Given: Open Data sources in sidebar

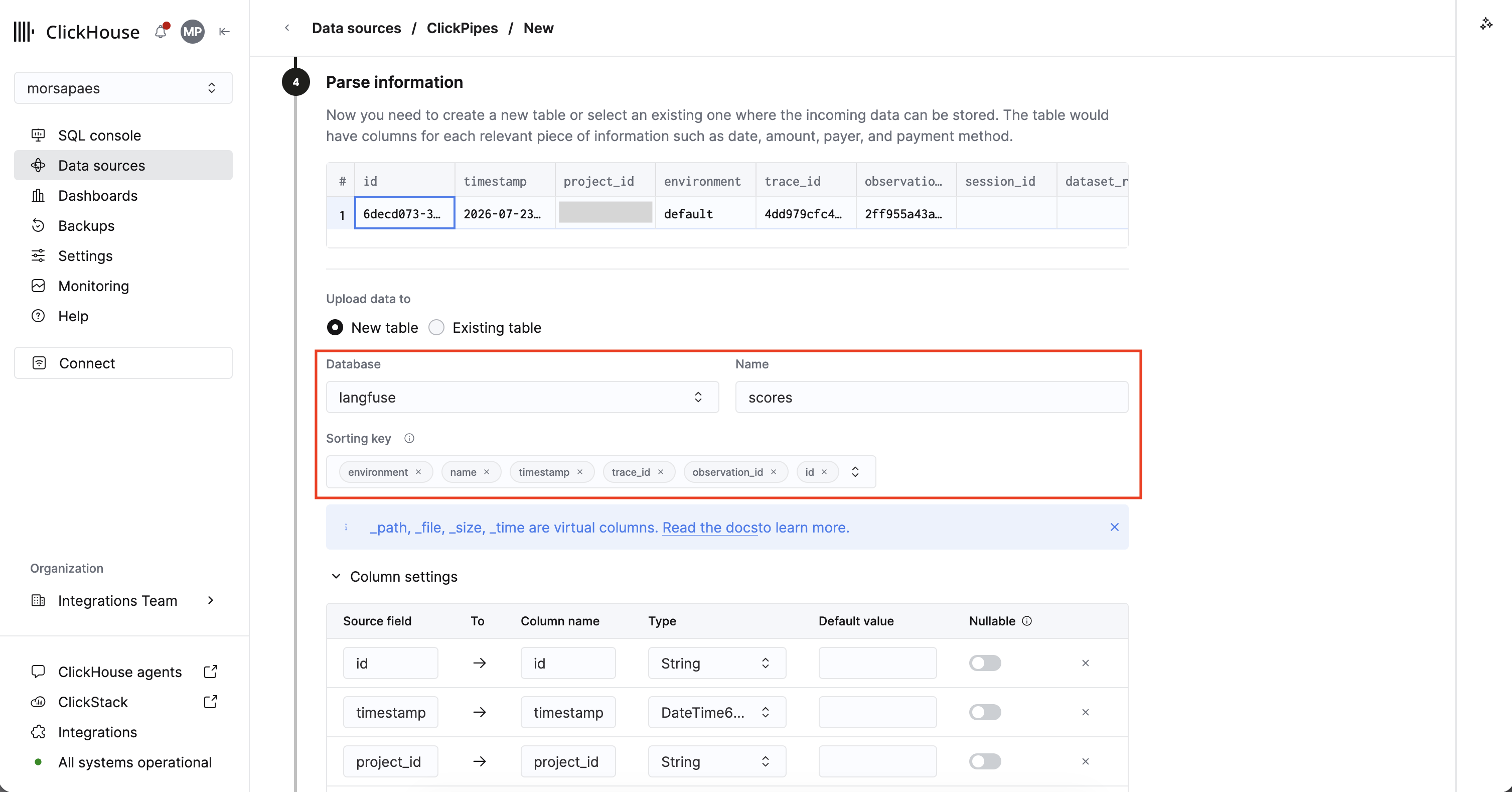Looking at the screenshot, I should coord(123,166).
